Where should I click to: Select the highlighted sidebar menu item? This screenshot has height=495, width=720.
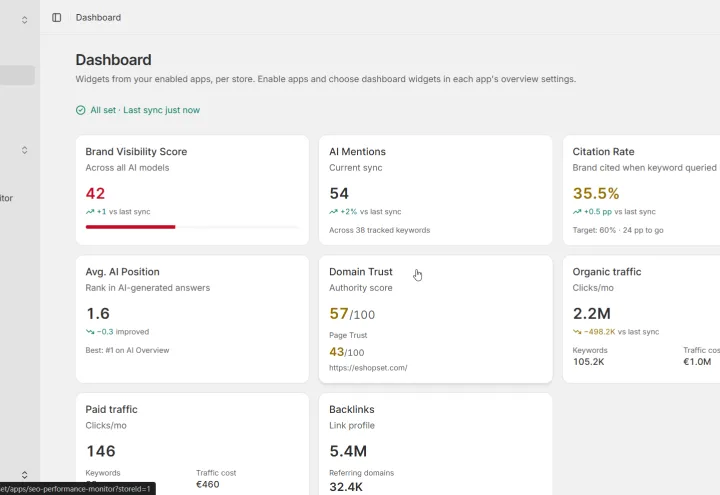[x=17, y=75]
